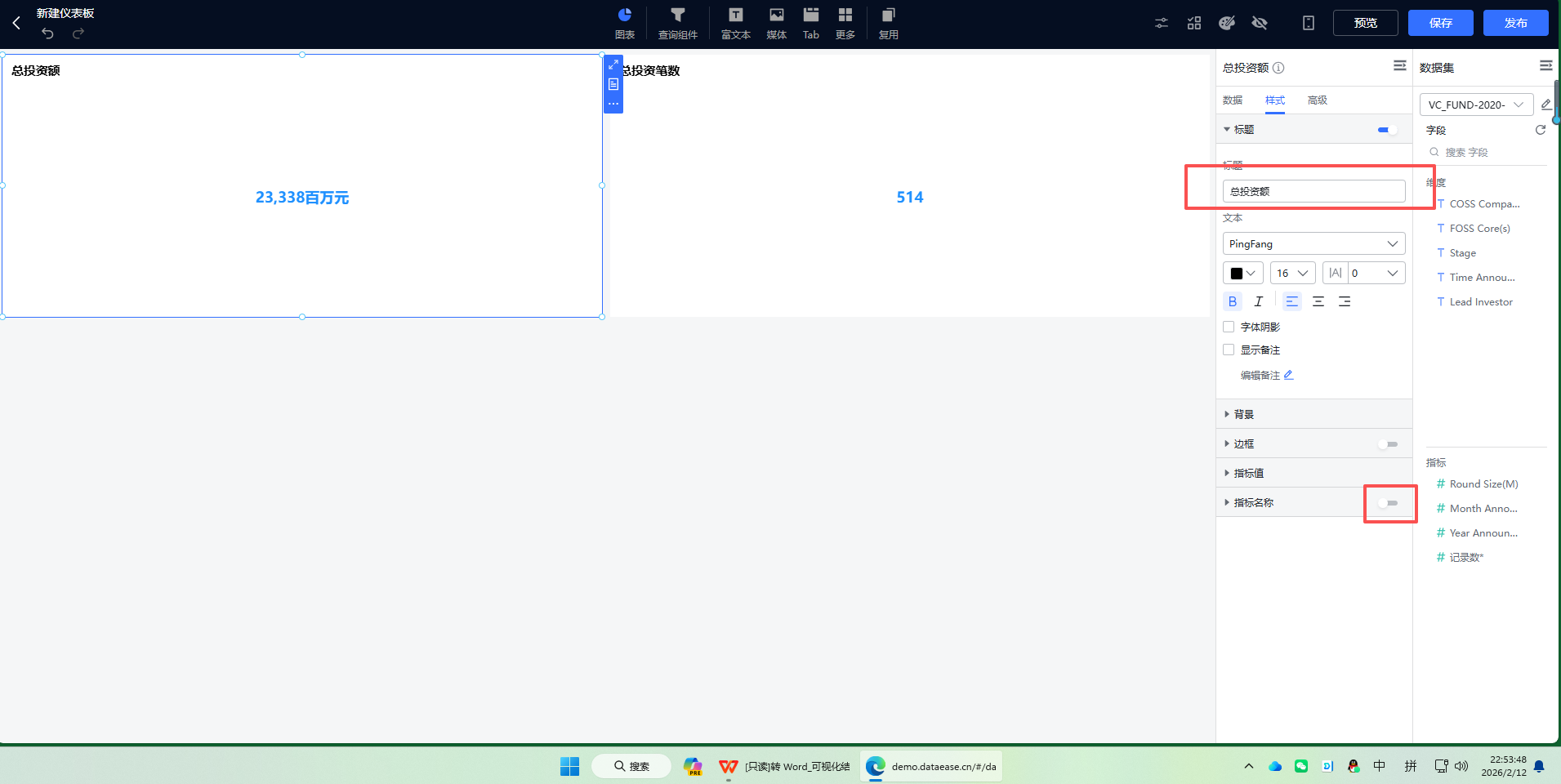The height and width of the screenshot is (784, 1561).
Task: Click the taskbar 搜索 box
Action: [x=631, y=766]
